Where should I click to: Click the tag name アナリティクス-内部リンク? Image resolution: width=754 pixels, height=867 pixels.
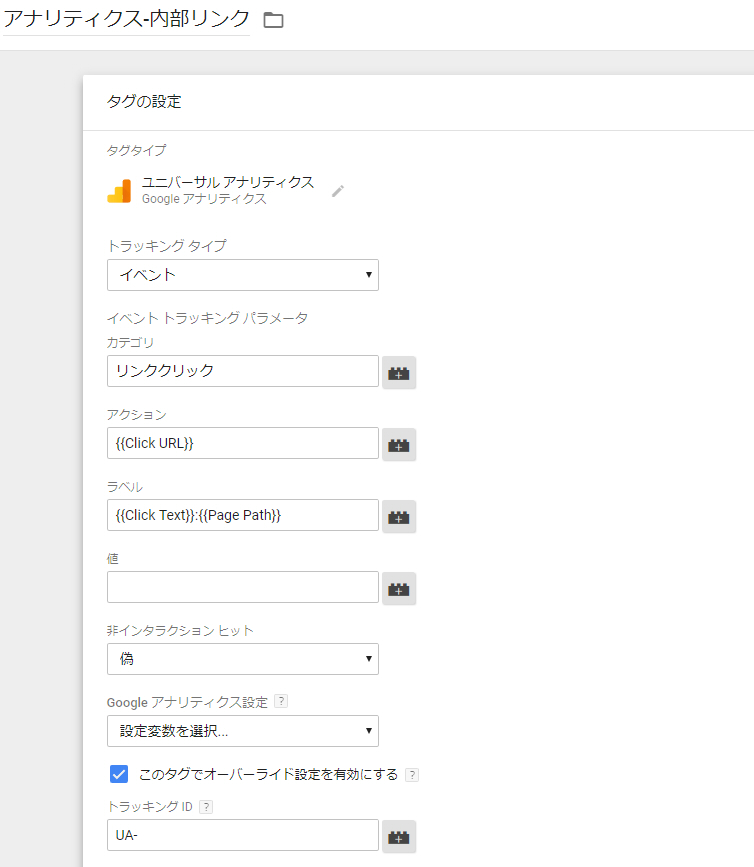tap(127, 19)
